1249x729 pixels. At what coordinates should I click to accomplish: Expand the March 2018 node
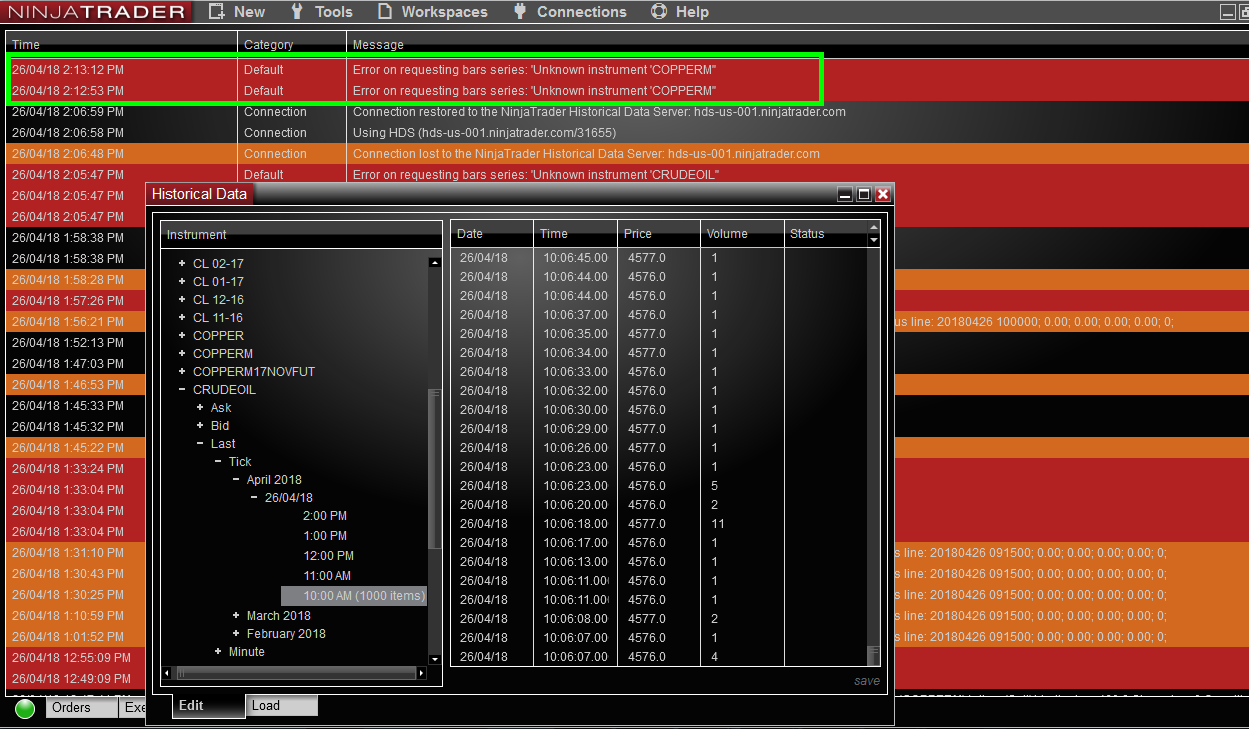pos(236,616)
